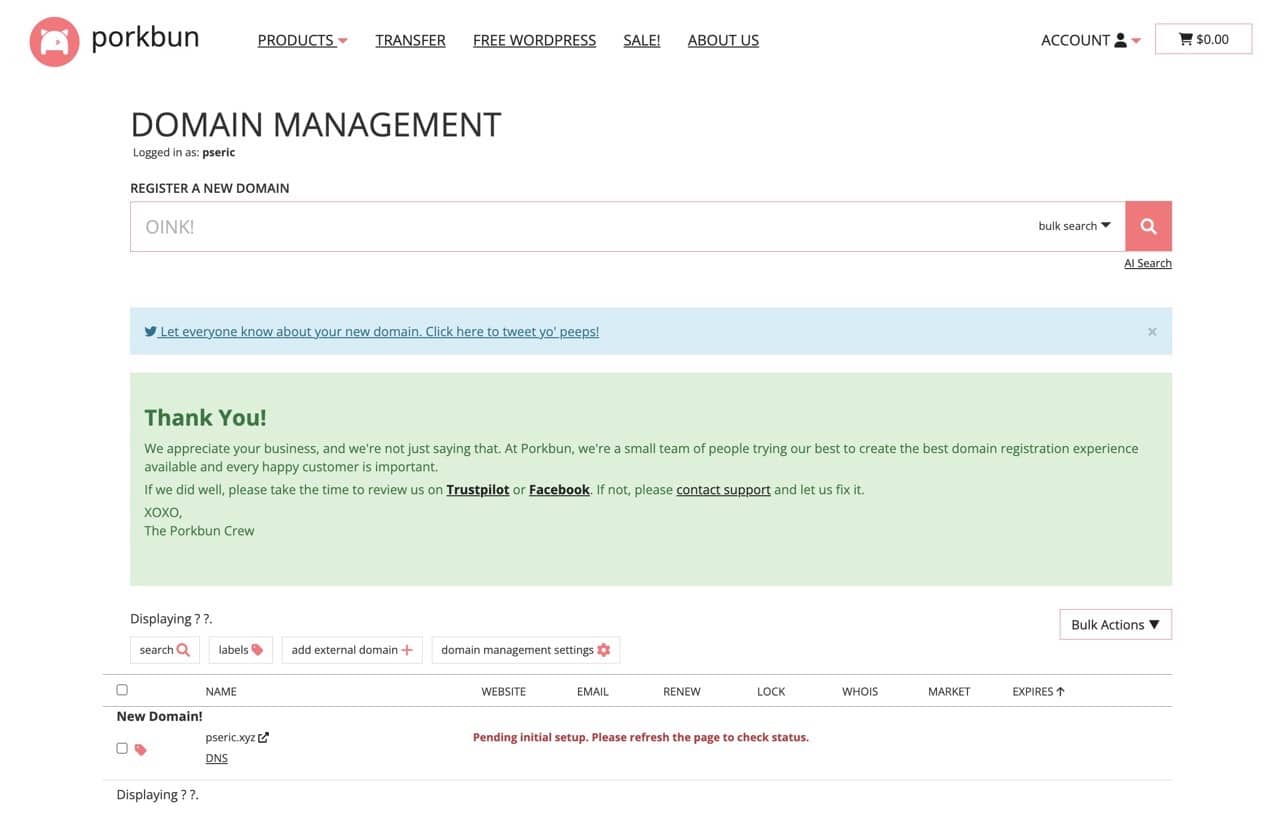The height and width of the screenshot is (834, 1280).
Task: Open the DNS link for pseric.xyz
Action: 217,758
